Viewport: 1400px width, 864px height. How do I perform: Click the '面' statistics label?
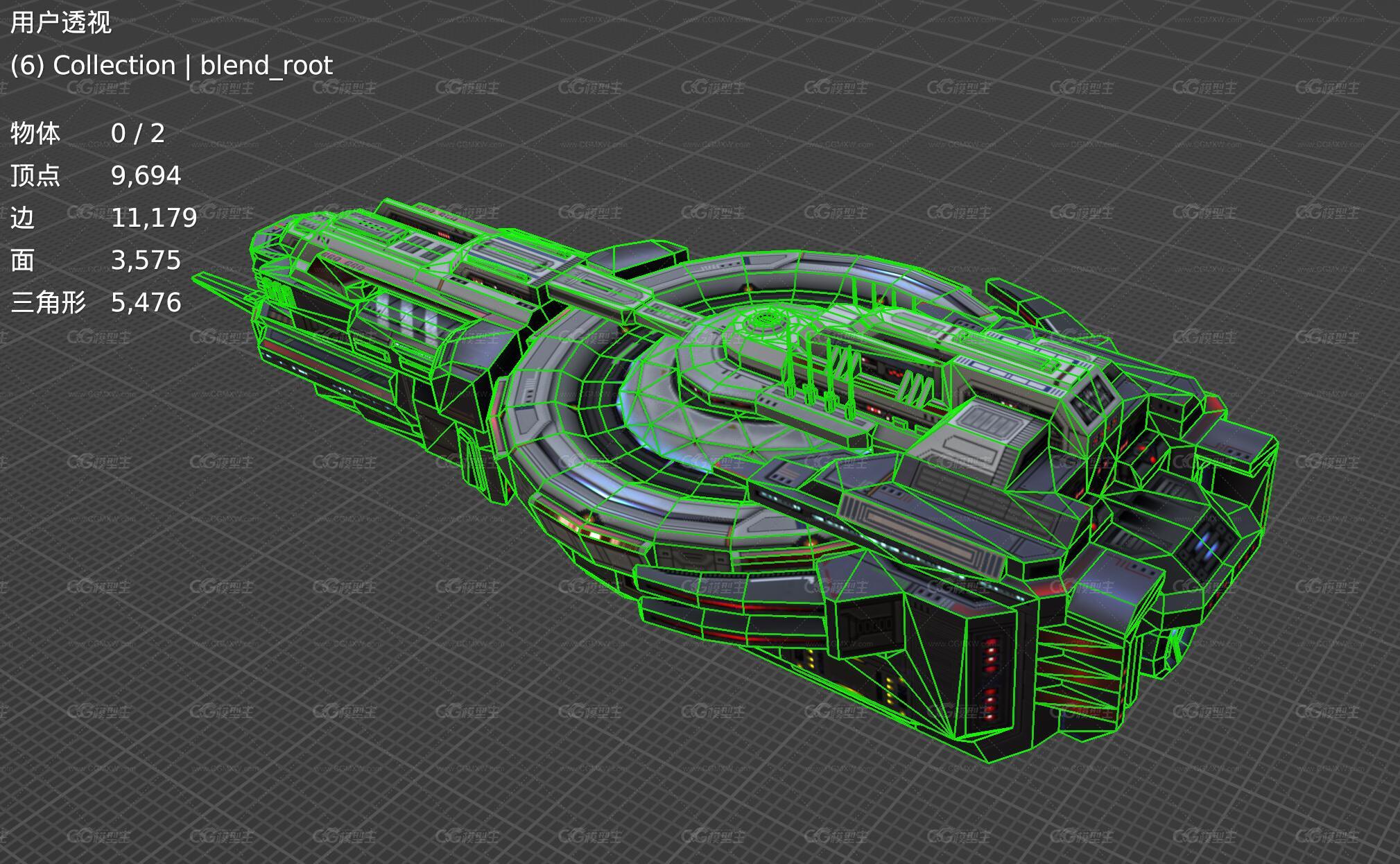[22, 260]
